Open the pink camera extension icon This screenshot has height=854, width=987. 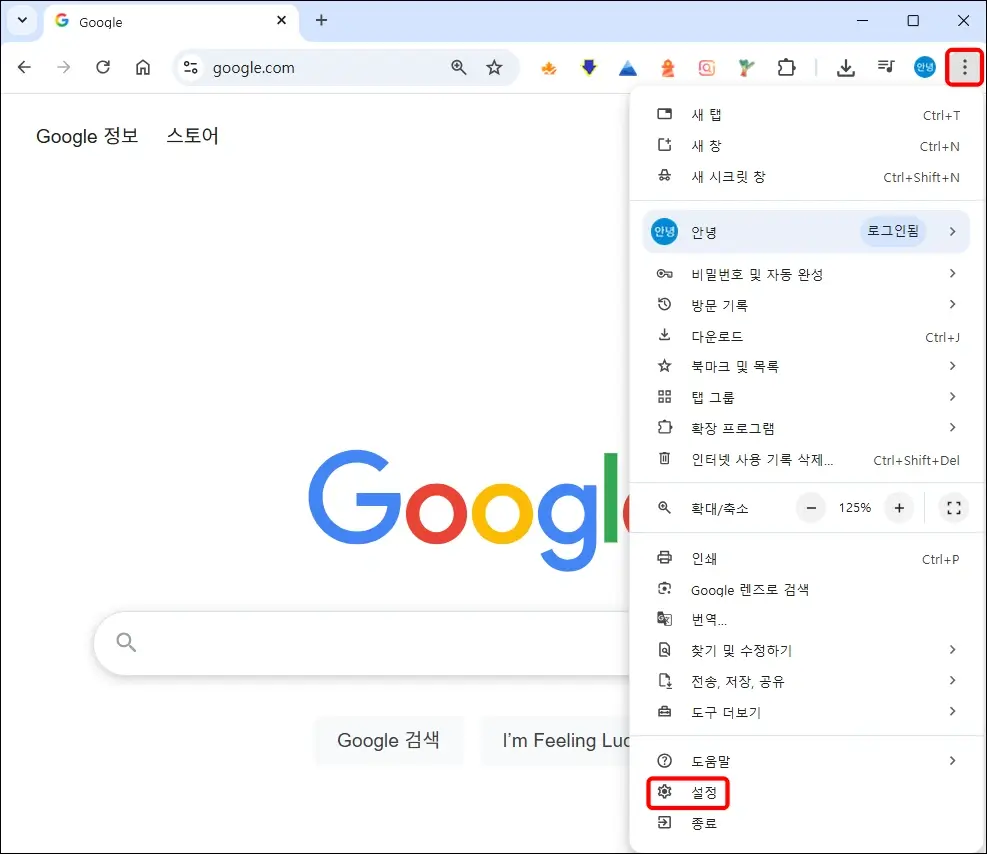(x=706, y=67)
